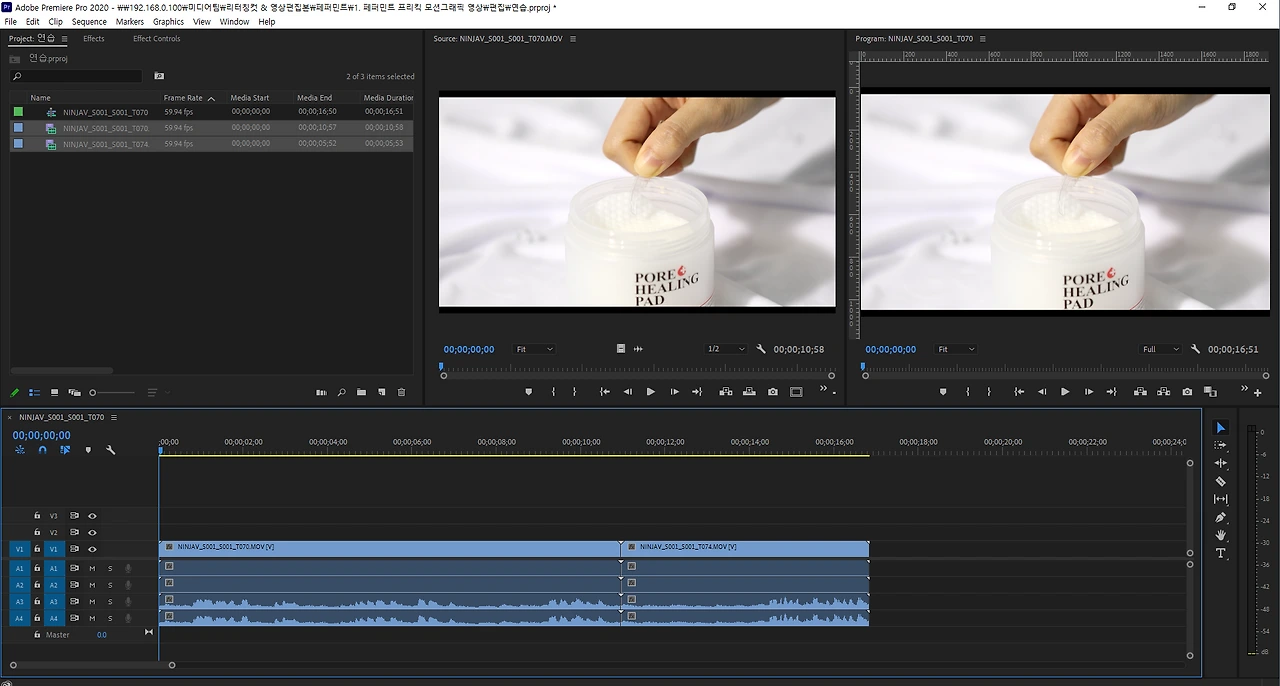
Task: Open Program monitor Full resolution dropdown
Action: click(1160, 349)
